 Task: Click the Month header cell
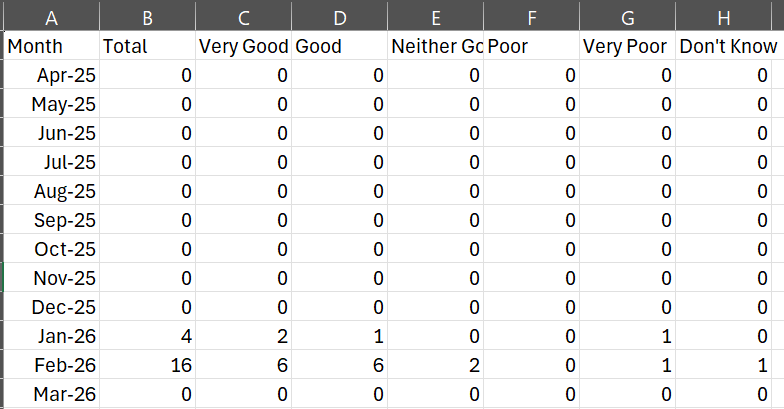click(x=50, y=46)
